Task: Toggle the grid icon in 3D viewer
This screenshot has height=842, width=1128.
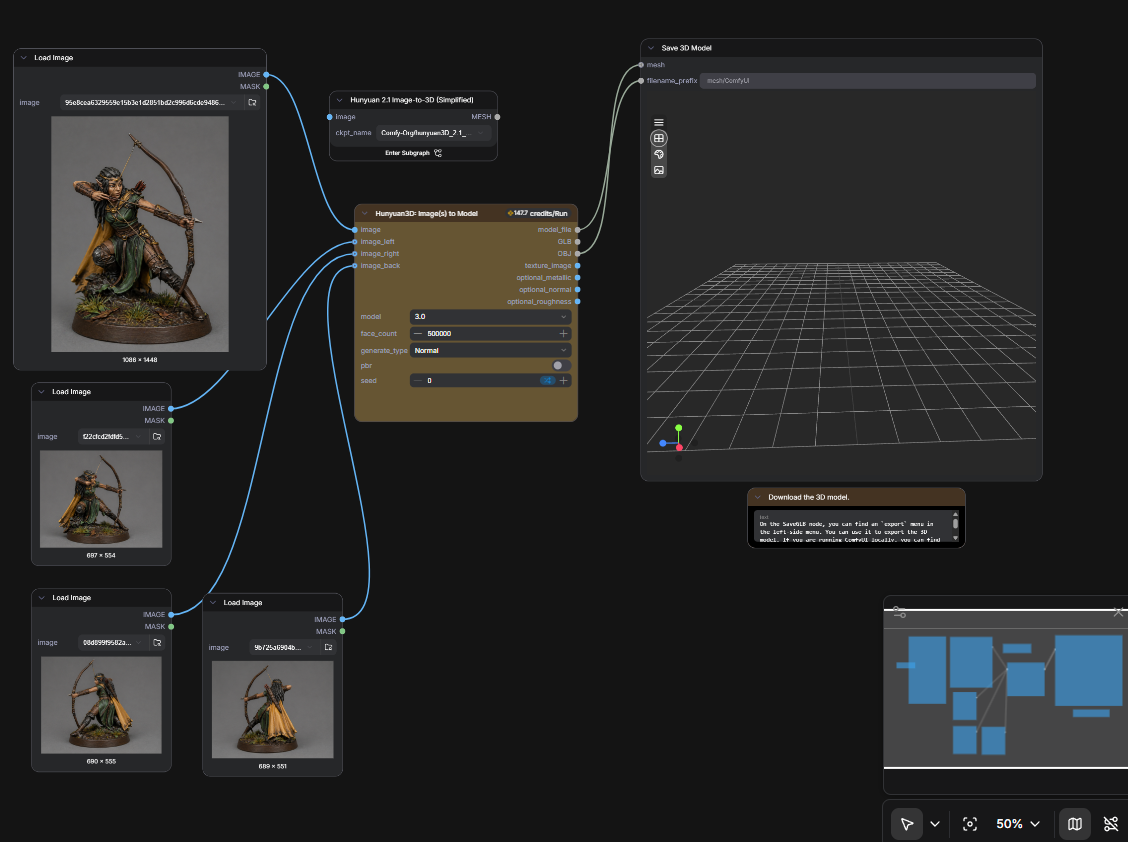Action: click(658, 138)
